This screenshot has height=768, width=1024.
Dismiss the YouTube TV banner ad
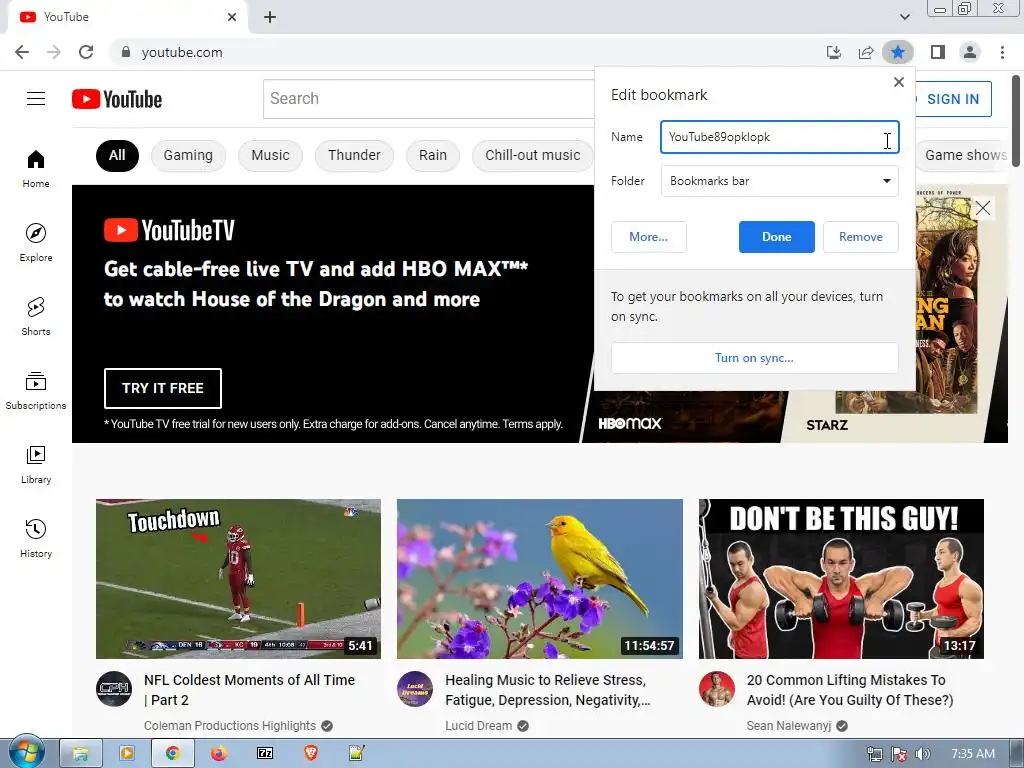[x=982, y=208]
